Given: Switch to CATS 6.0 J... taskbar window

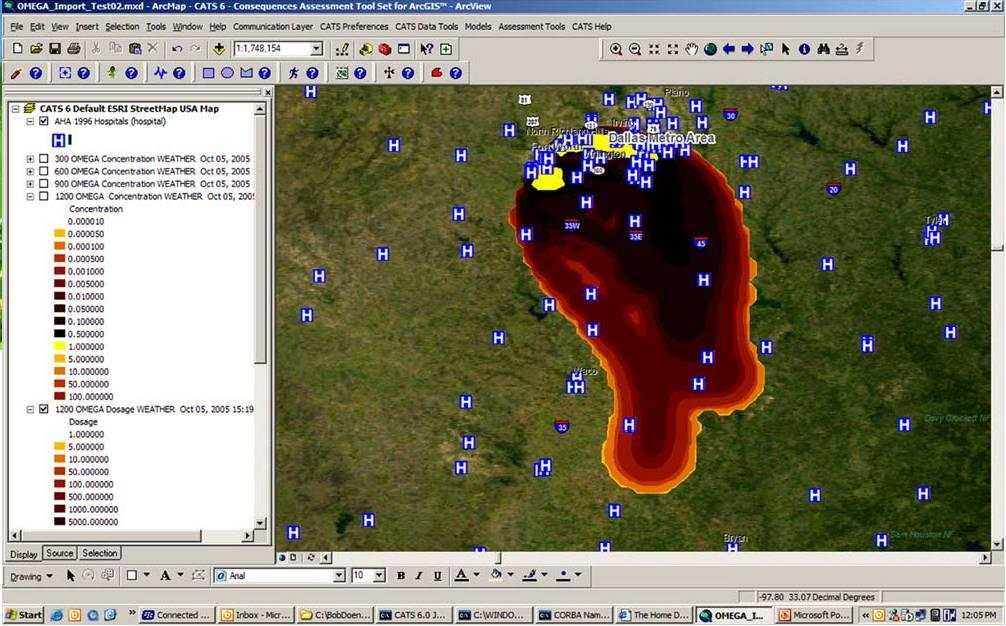Looking at the screenshot, I should (x=414, y=615).
